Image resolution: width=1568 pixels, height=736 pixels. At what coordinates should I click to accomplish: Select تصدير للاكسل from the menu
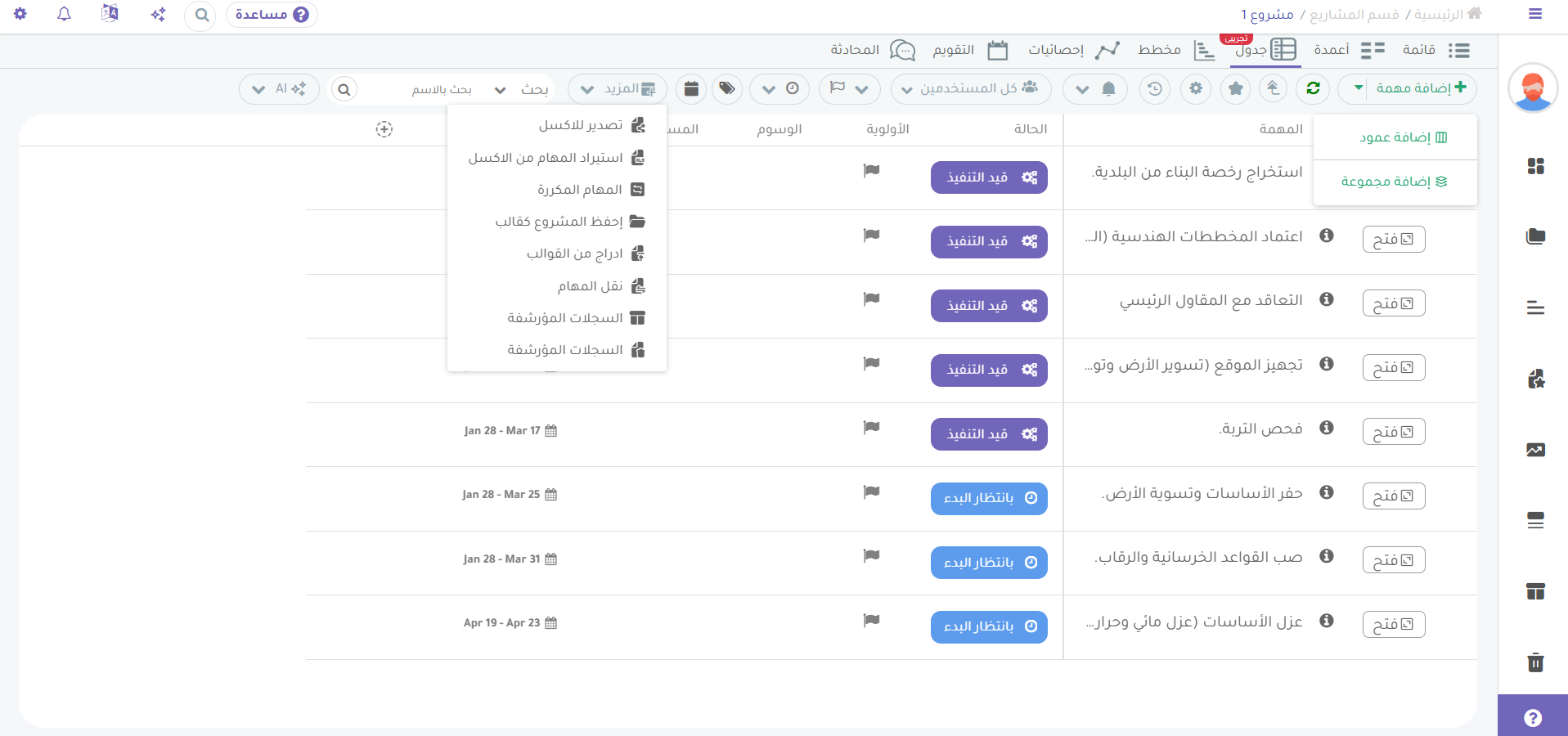pos(581,125)
